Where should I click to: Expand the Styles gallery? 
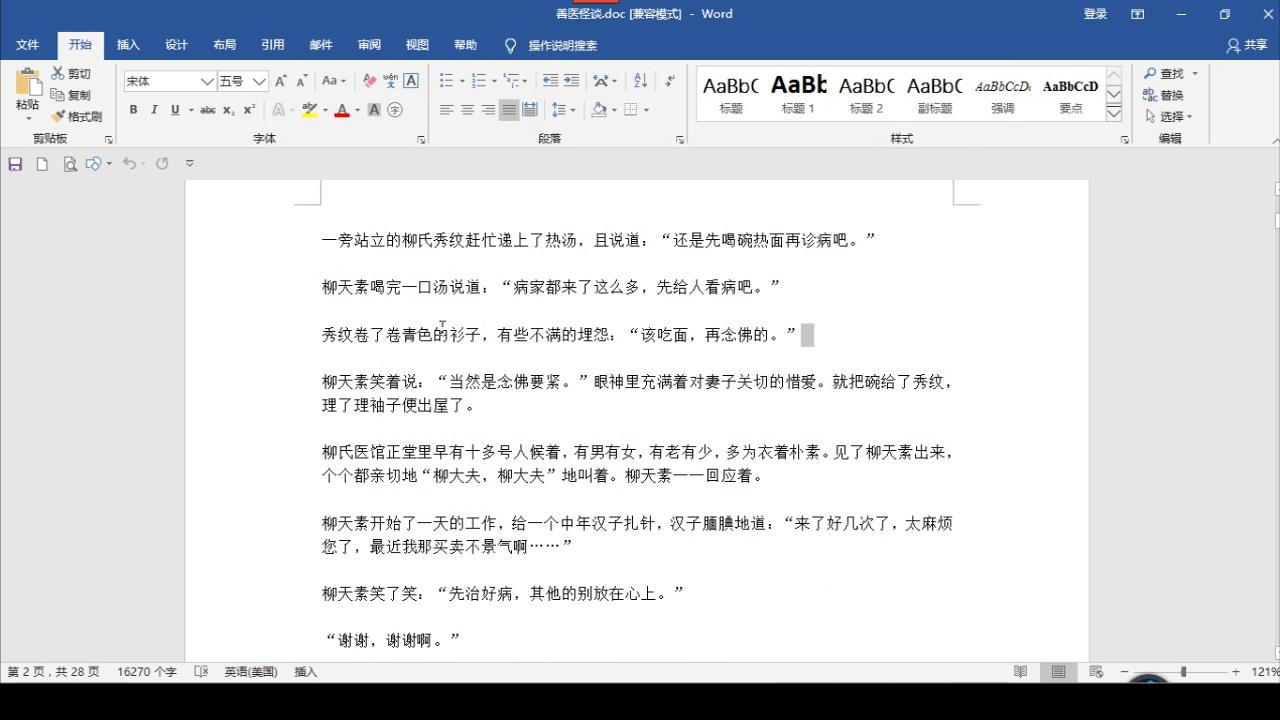click(x=1113, y=113)
